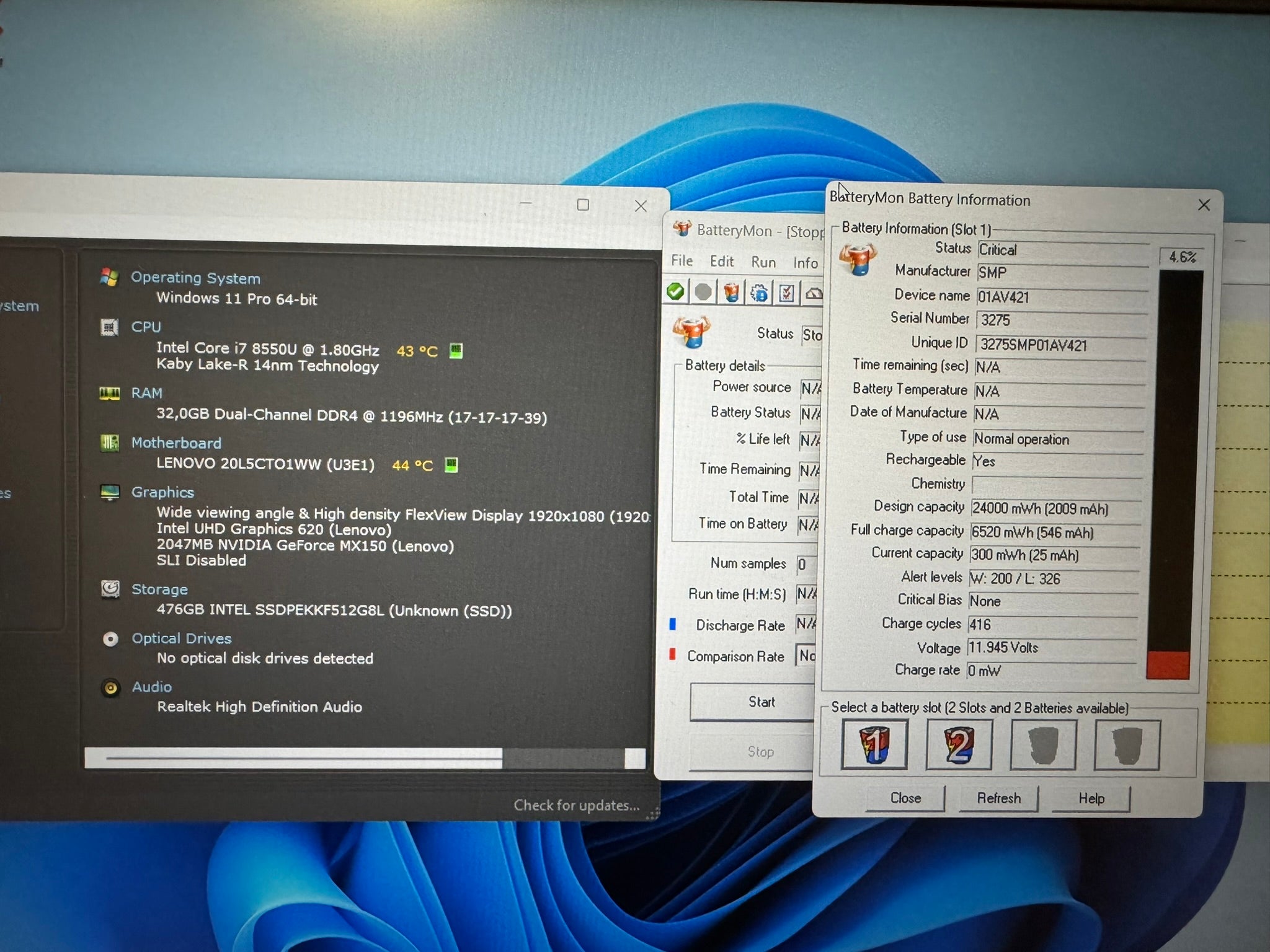Click Speccy horizontal scrollbar thumb
This screenshot has width=1270, height=952.
point(303,757)
